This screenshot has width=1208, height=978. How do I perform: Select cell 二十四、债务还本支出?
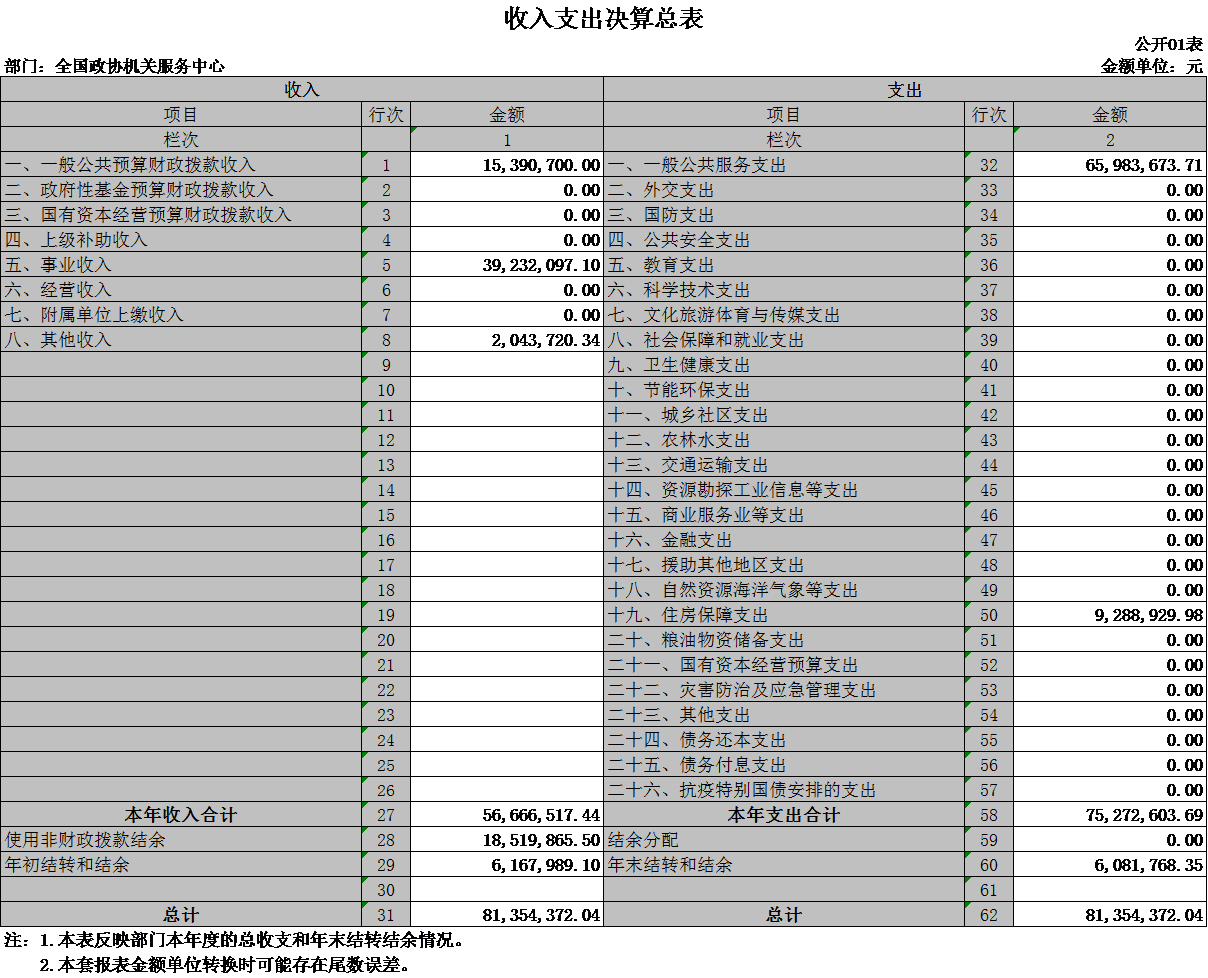coord(784,740)
